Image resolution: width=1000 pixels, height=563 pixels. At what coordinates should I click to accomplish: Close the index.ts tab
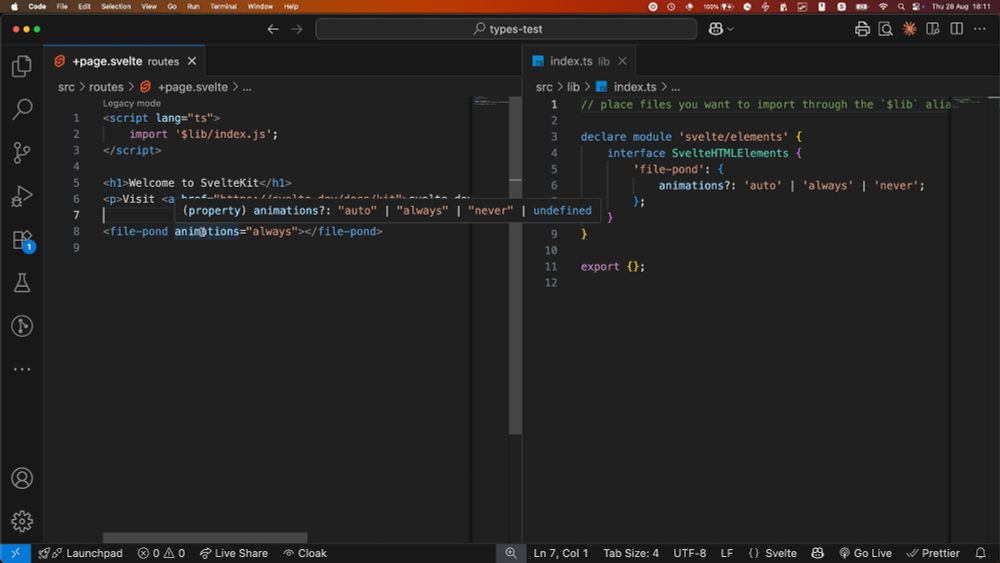coord(622,61)
